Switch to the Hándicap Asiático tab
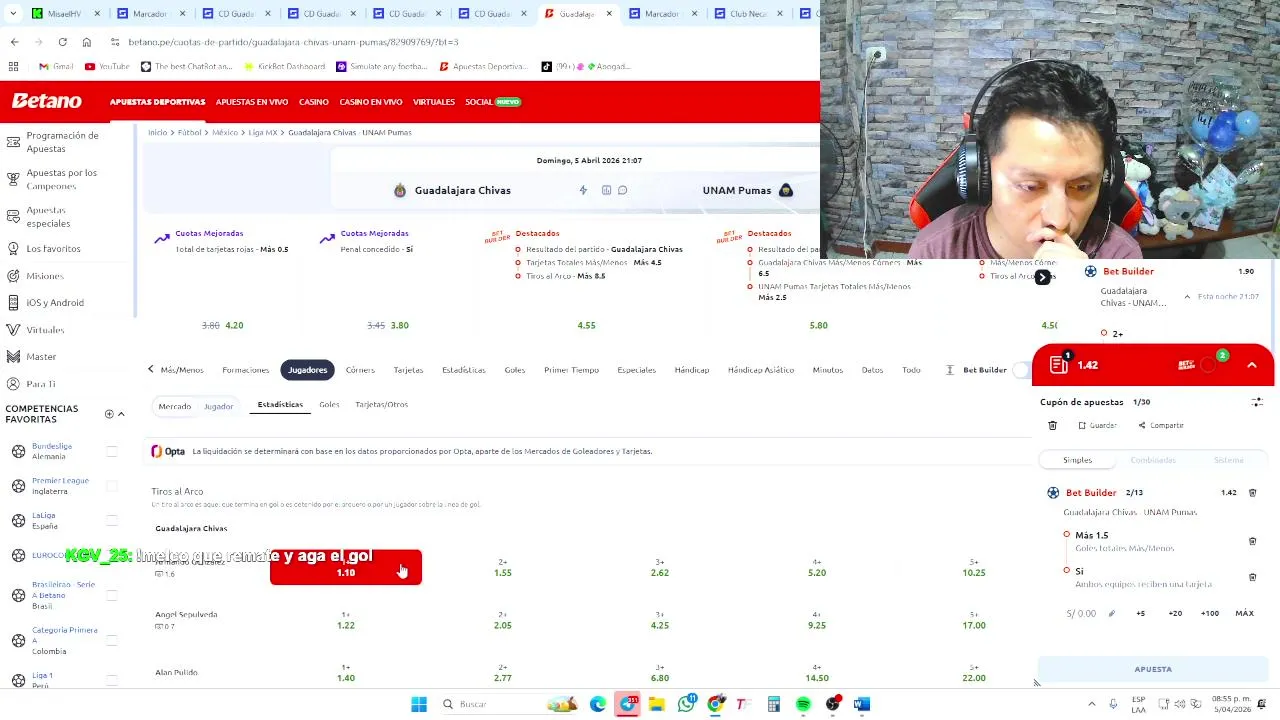The image size is (1280, 720). (x=760, y=370)
